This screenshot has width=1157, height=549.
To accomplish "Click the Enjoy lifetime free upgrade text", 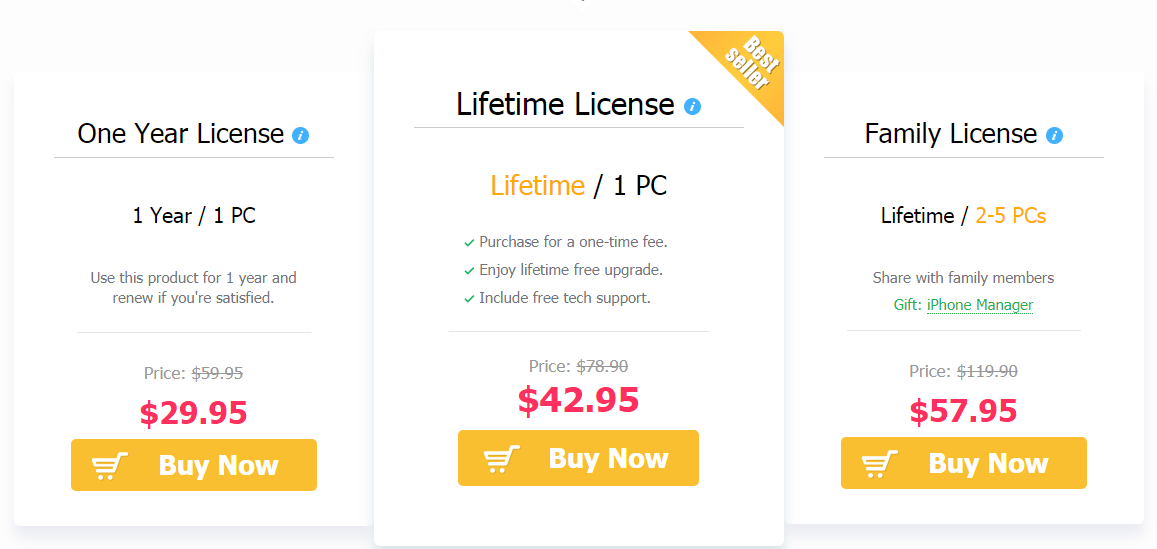I will [x=571, y=270].
